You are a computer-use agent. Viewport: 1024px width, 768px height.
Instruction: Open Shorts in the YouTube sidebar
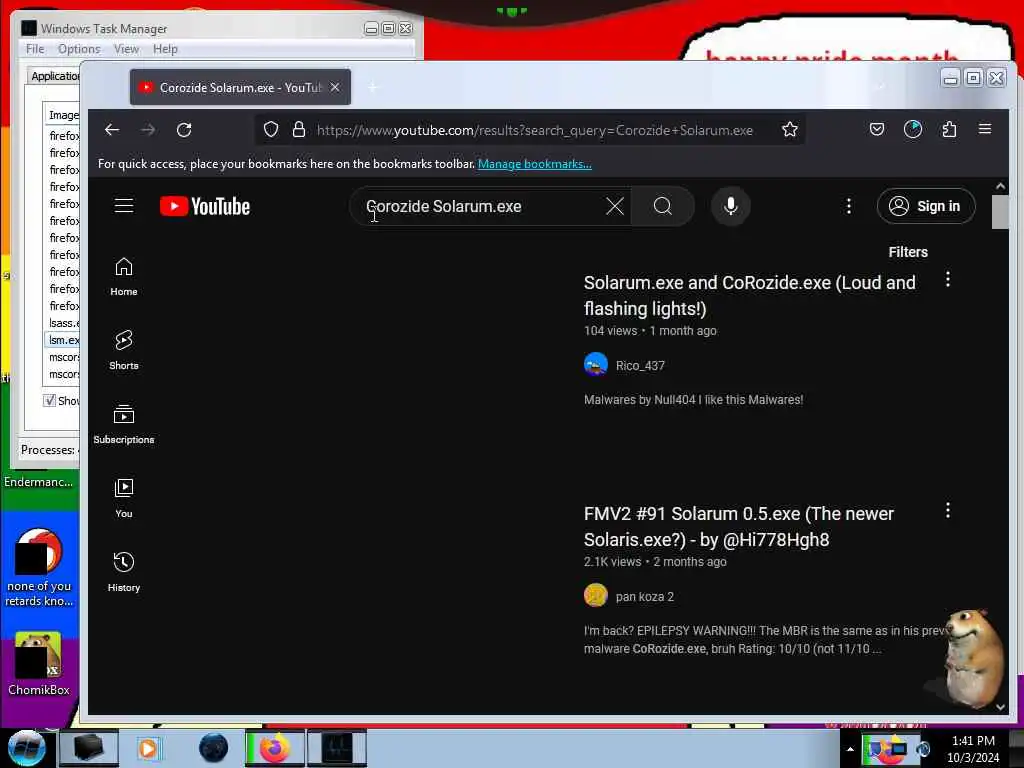[124, 351]
